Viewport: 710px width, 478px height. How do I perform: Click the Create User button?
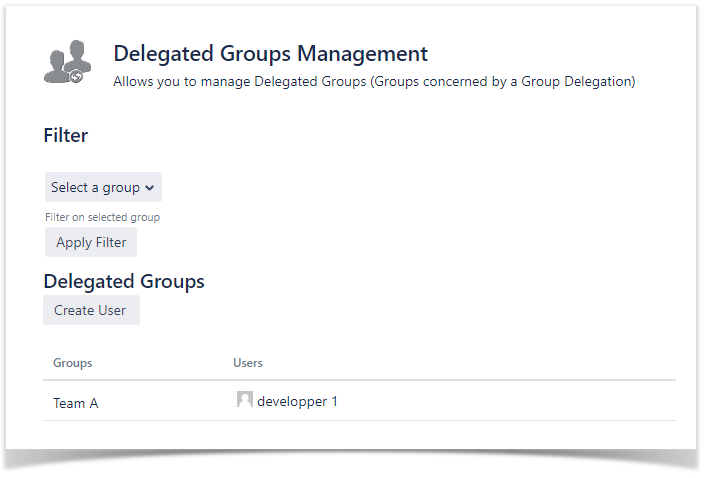(91, 310)
